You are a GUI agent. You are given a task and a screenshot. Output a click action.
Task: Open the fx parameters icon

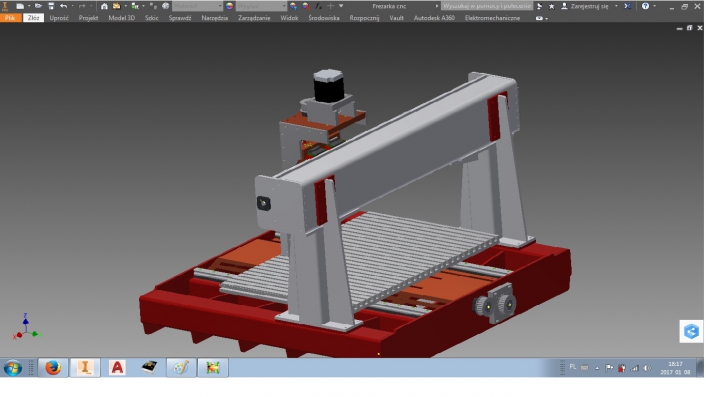[x=319, y=6]
